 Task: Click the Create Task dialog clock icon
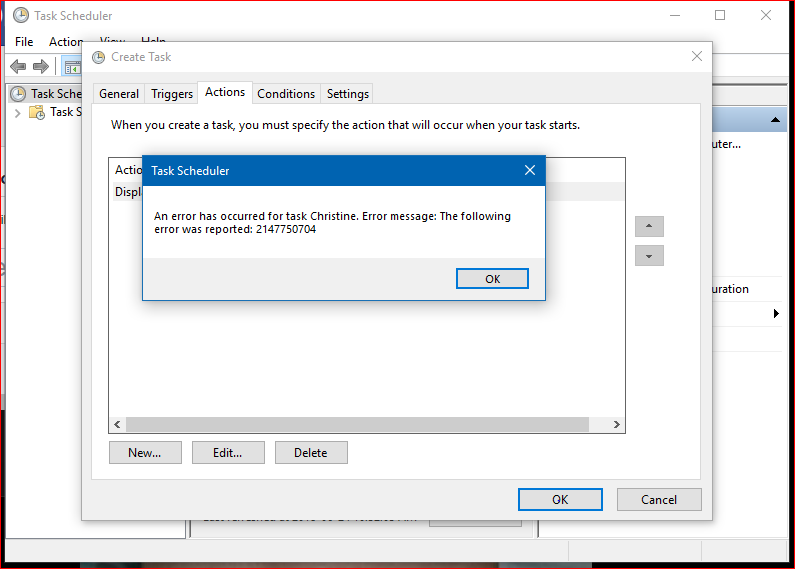[99, 57]
